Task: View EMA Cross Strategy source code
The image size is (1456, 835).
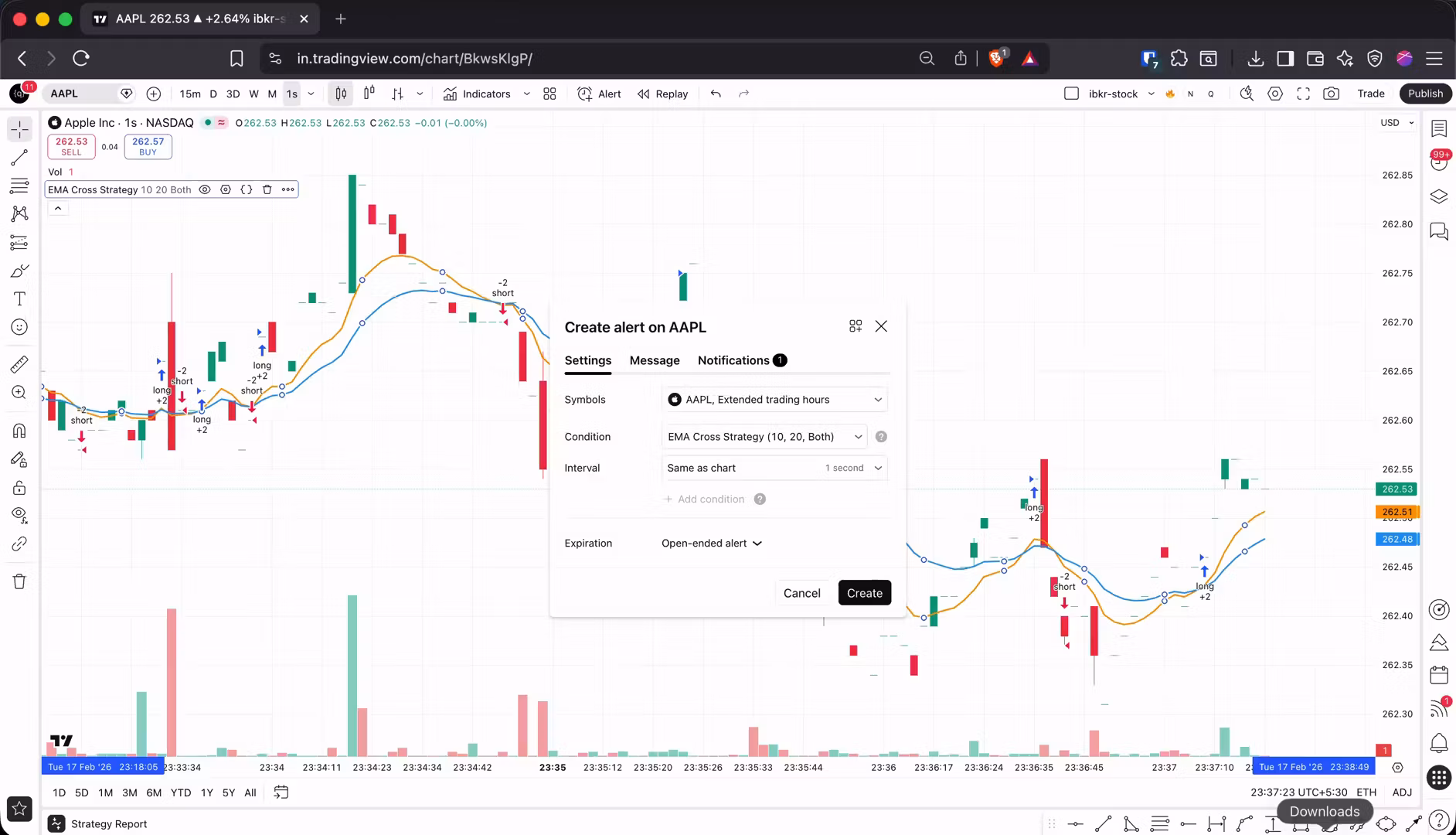Action: click(x=247, y=189)
